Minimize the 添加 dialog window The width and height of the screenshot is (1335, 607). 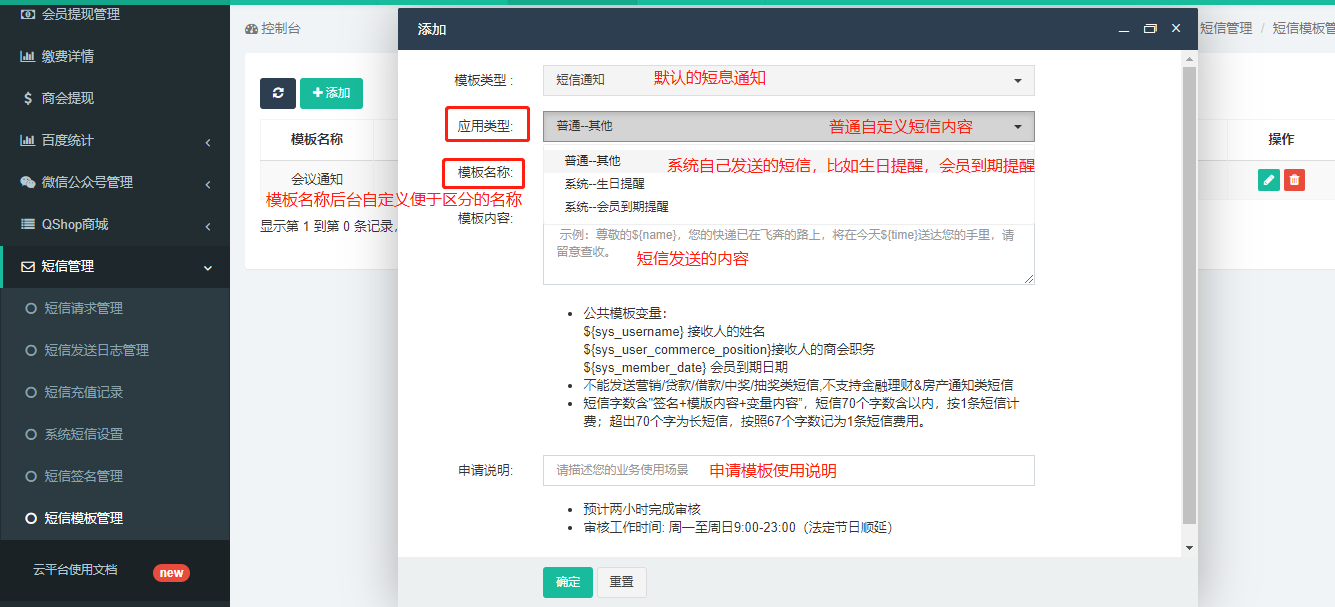click(x=1125, y=29)
